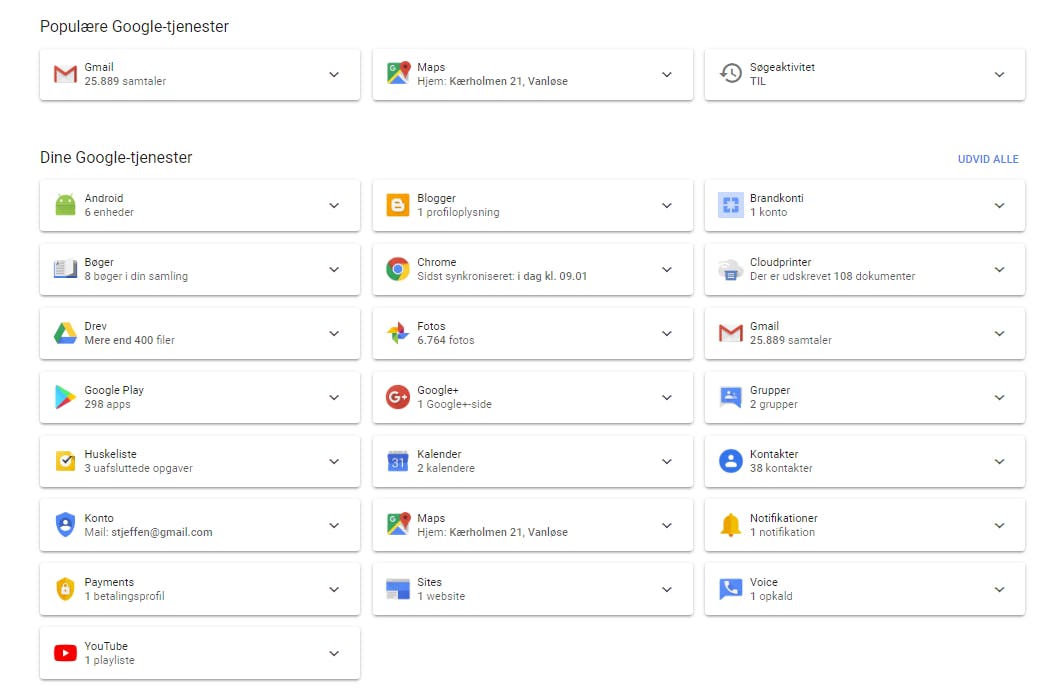The height and width of the screenshot is (696, 1059).
Task: Click the Bøger book icon
Action: [66, 269]
